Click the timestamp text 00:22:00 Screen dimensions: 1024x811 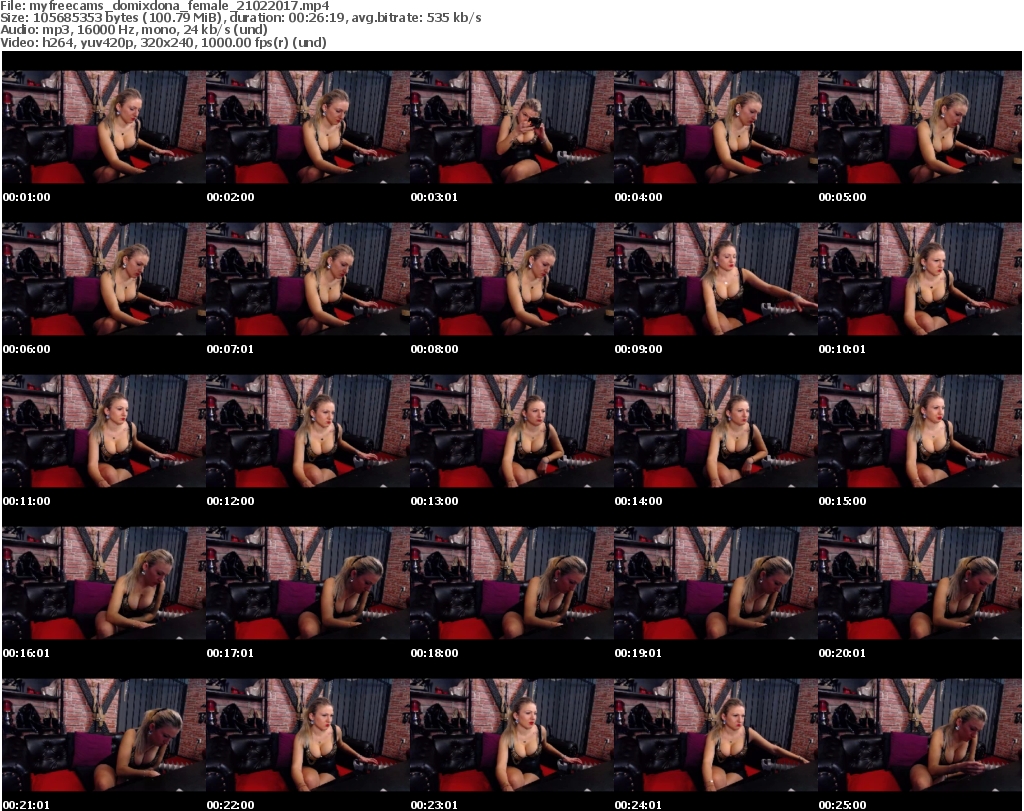(231, 805)
